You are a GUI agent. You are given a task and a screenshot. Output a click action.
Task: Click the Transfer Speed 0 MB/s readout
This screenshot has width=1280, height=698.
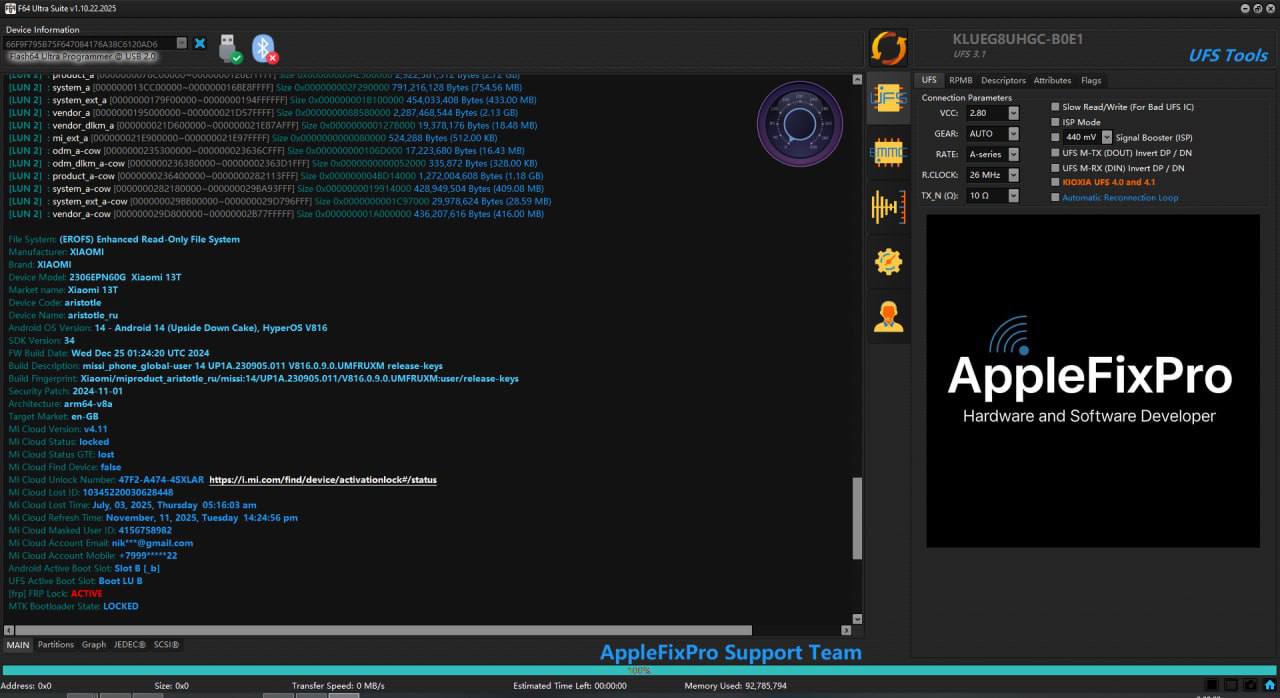point(338,686)
